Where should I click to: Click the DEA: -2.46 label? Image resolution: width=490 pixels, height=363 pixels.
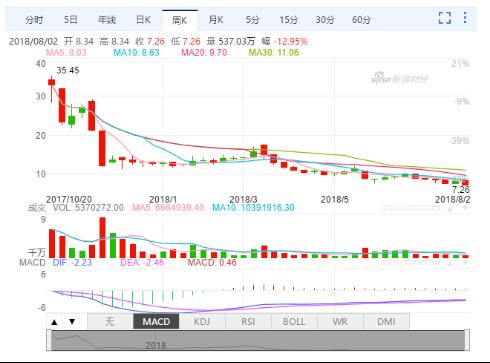(x=142, y=262)
